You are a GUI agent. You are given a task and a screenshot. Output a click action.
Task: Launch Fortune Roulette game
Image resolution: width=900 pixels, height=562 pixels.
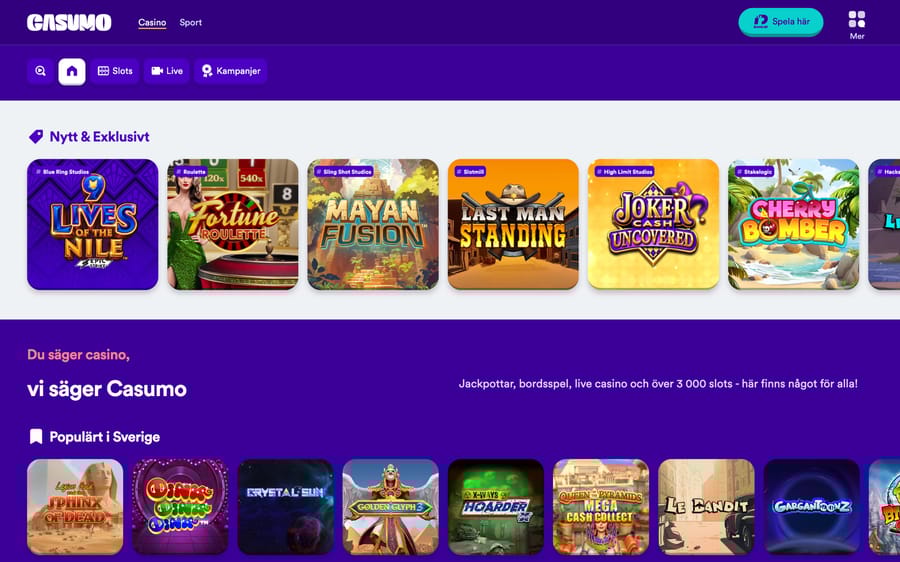tap(232, 224)
